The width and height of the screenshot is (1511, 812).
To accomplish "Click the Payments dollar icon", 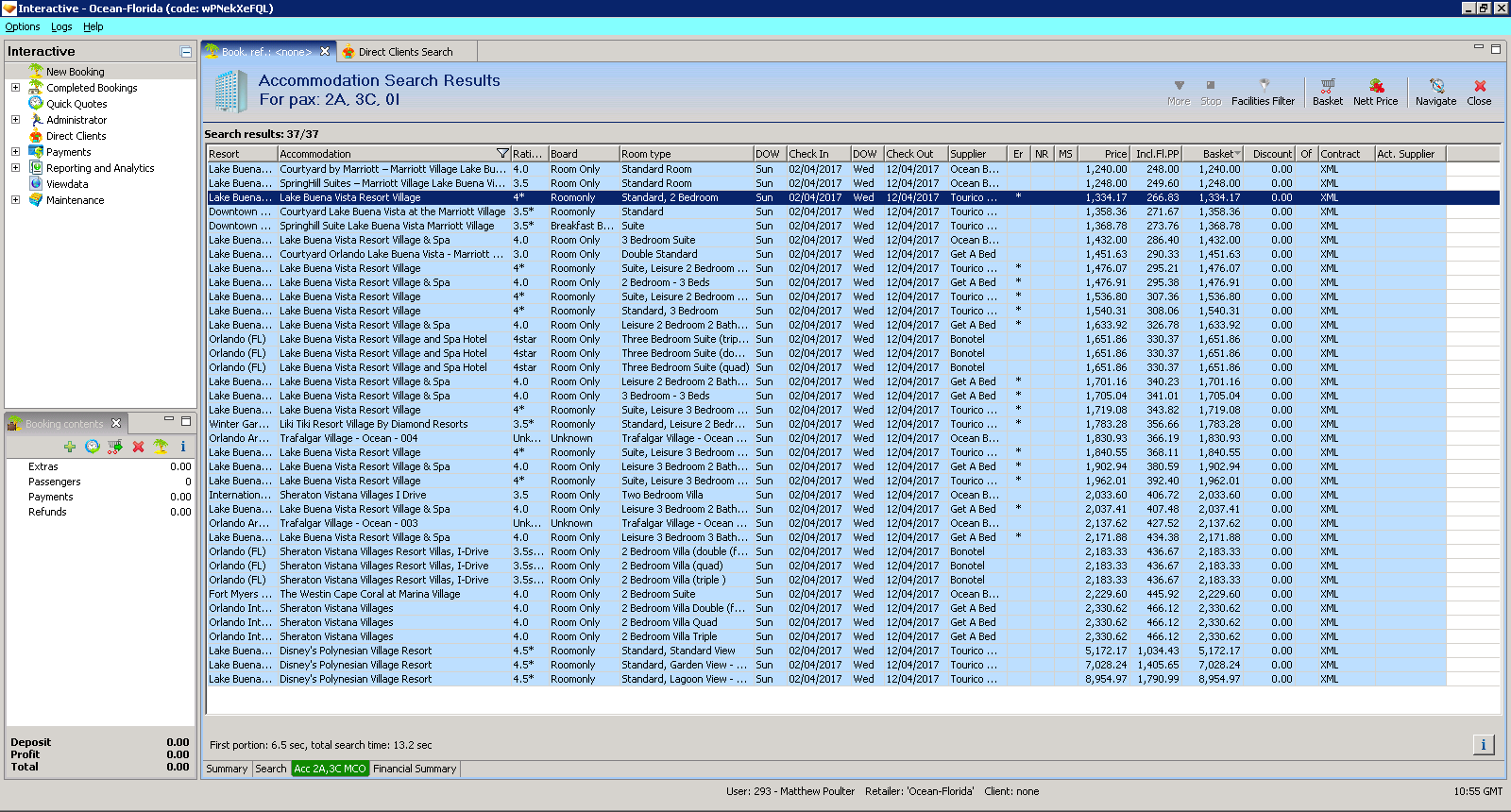I will 36,151.
